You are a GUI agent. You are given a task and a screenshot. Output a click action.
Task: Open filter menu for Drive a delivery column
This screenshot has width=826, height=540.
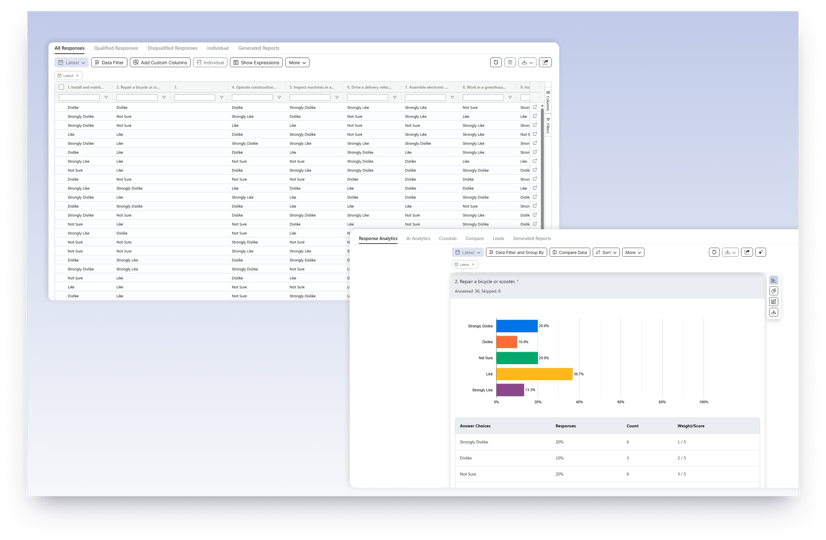[395, 97]
